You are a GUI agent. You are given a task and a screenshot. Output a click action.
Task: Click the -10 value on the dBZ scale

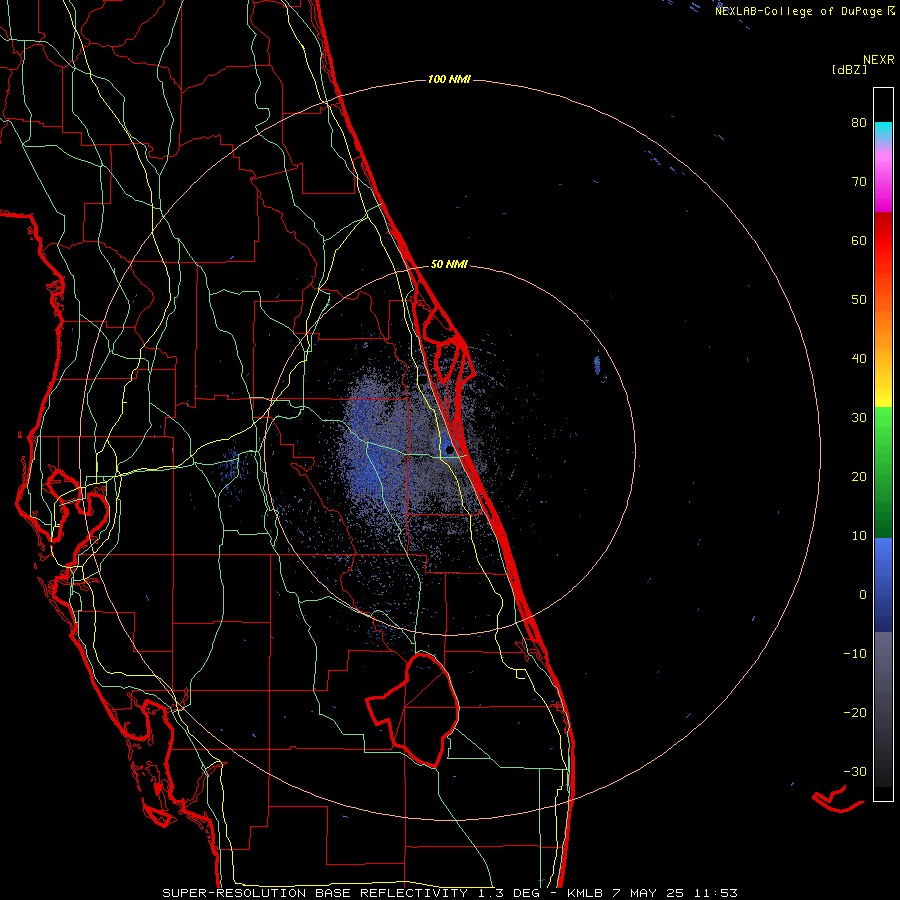pos(855,654)
